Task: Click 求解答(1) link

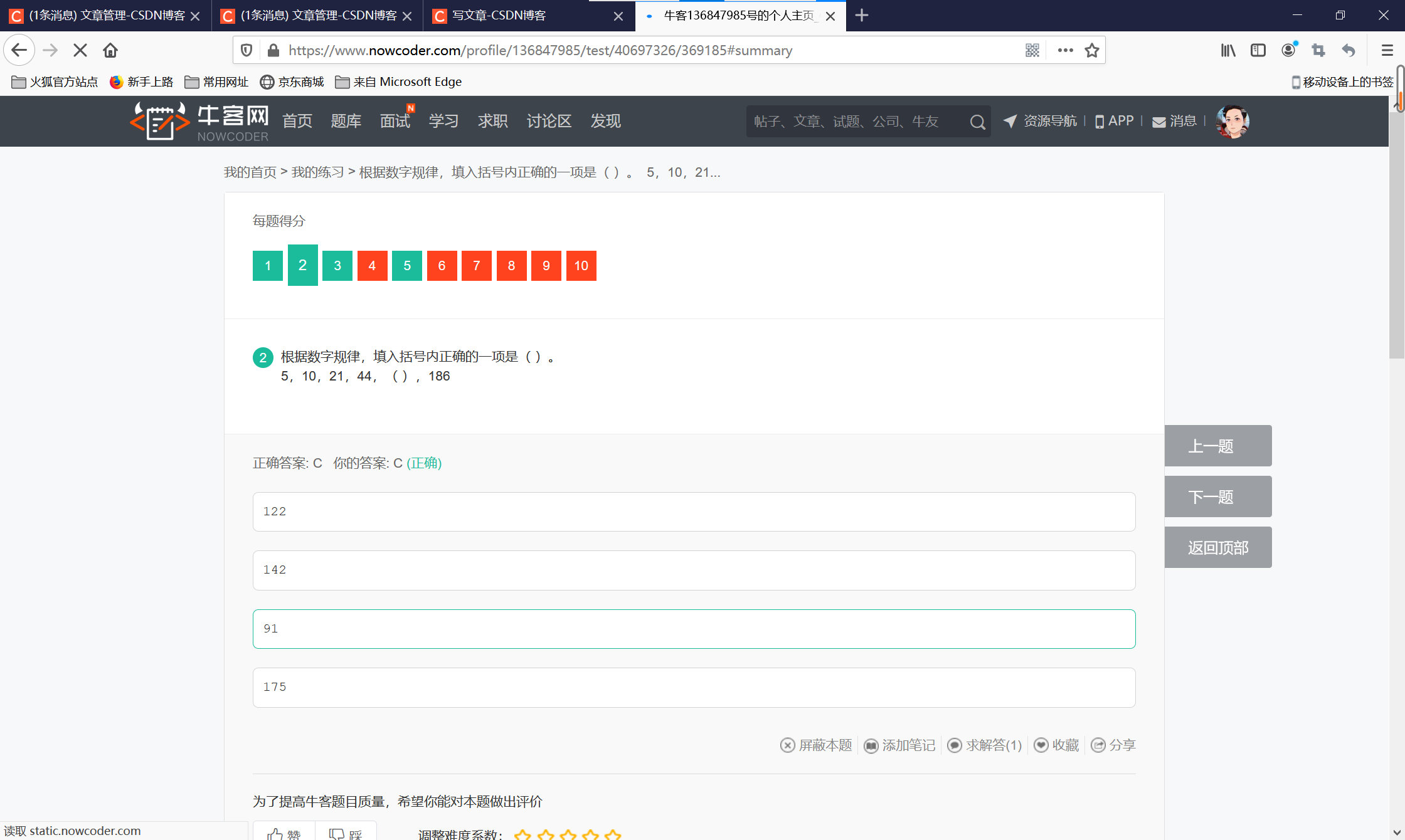Action: [x=985, y=745]
